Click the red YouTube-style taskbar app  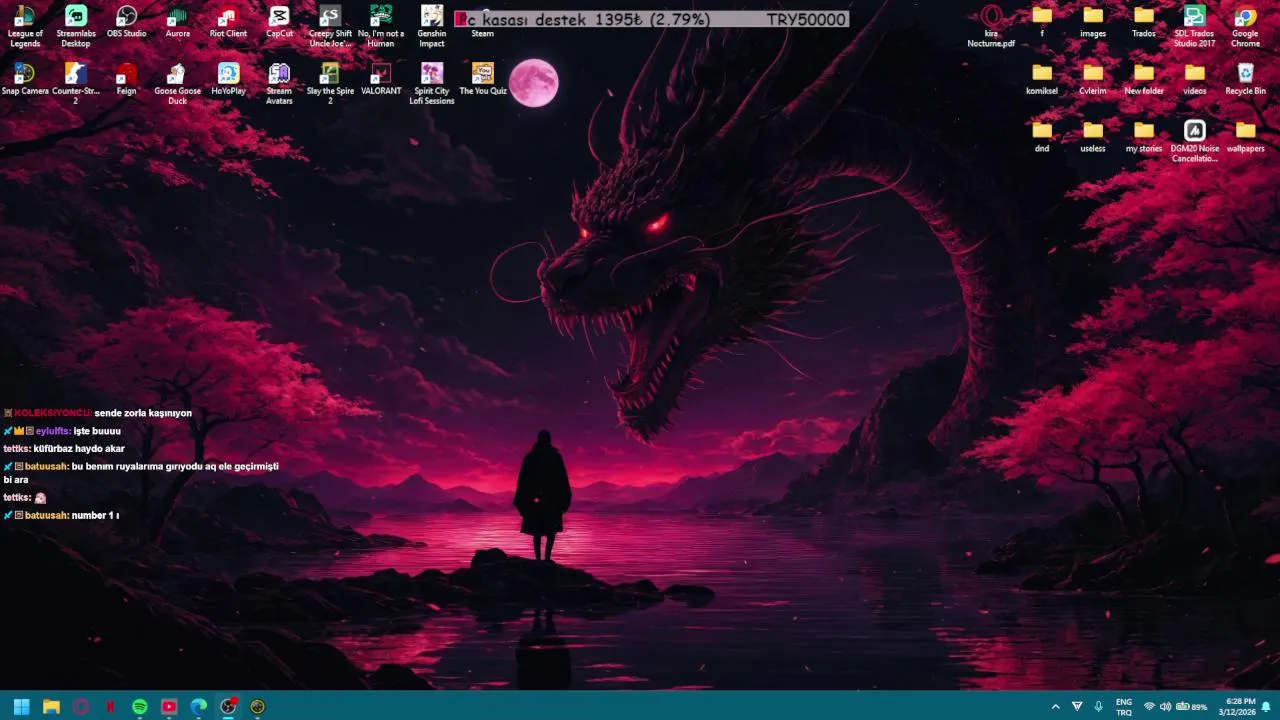(x=169, y=707)
